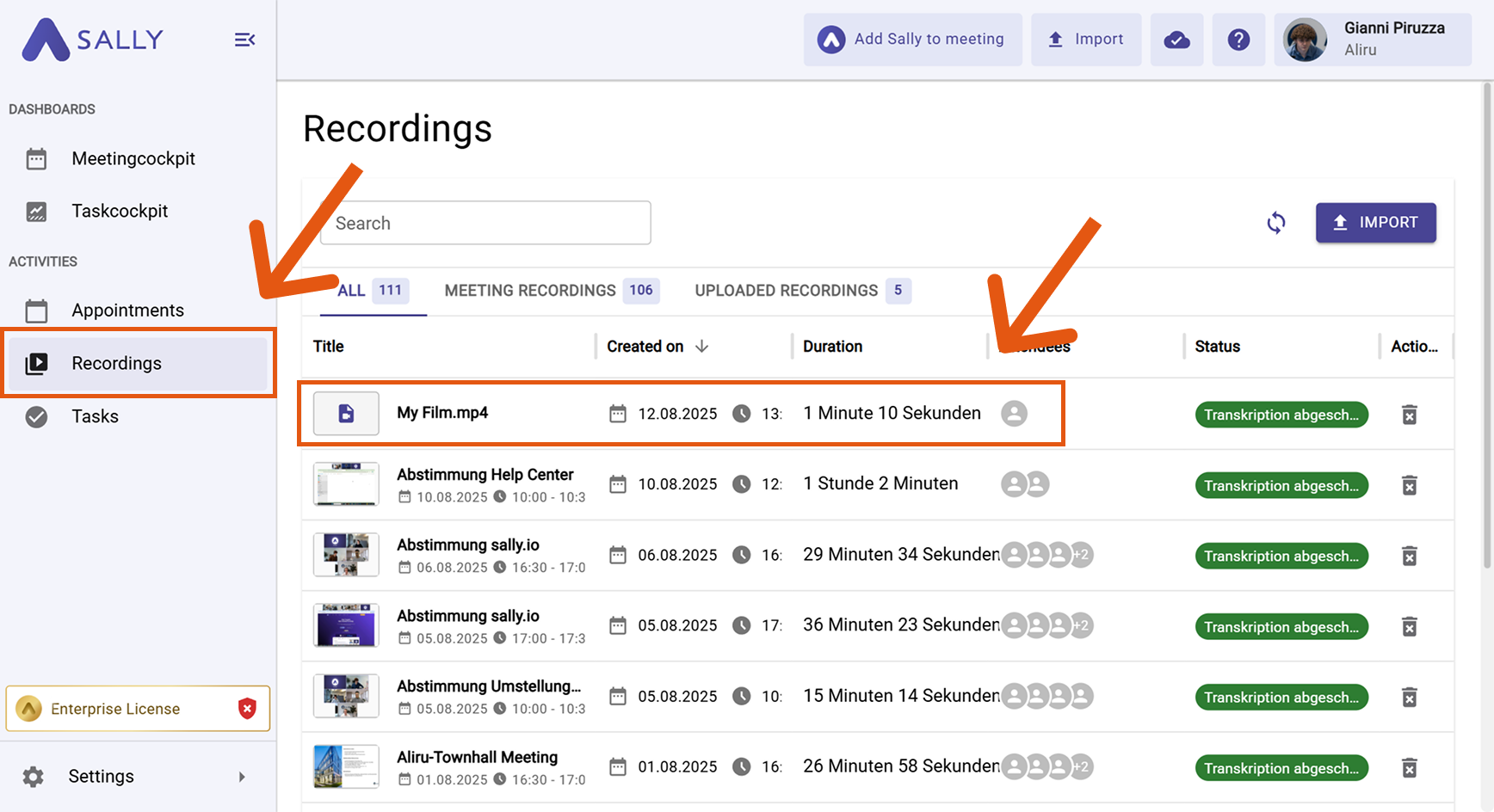Open Gianni Piruzza profile menu
Viewport: 1494px width, 812px height.
click(x=1373, y=40)
